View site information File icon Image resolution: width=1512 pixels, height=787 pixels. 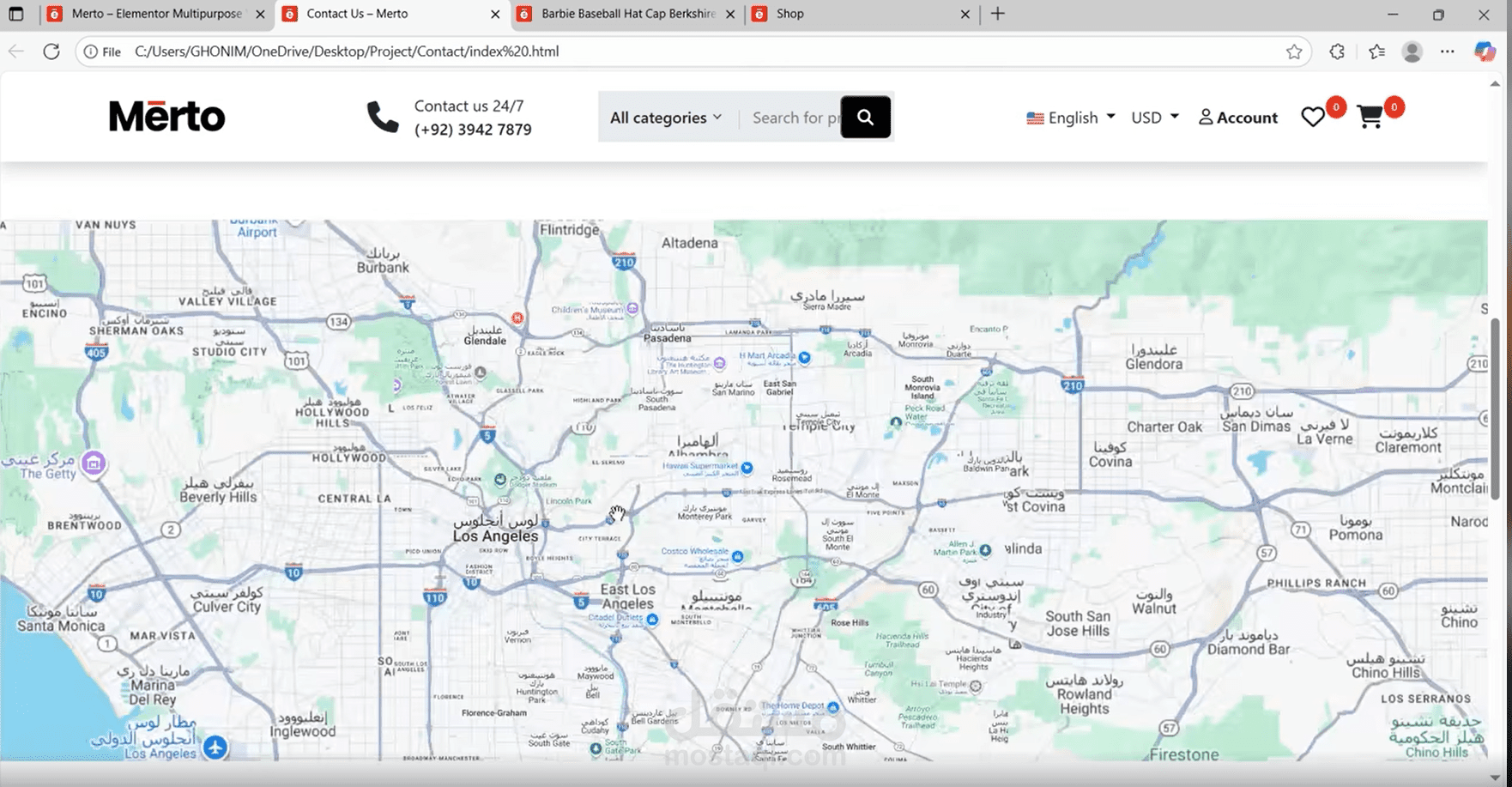coord(102,51)
